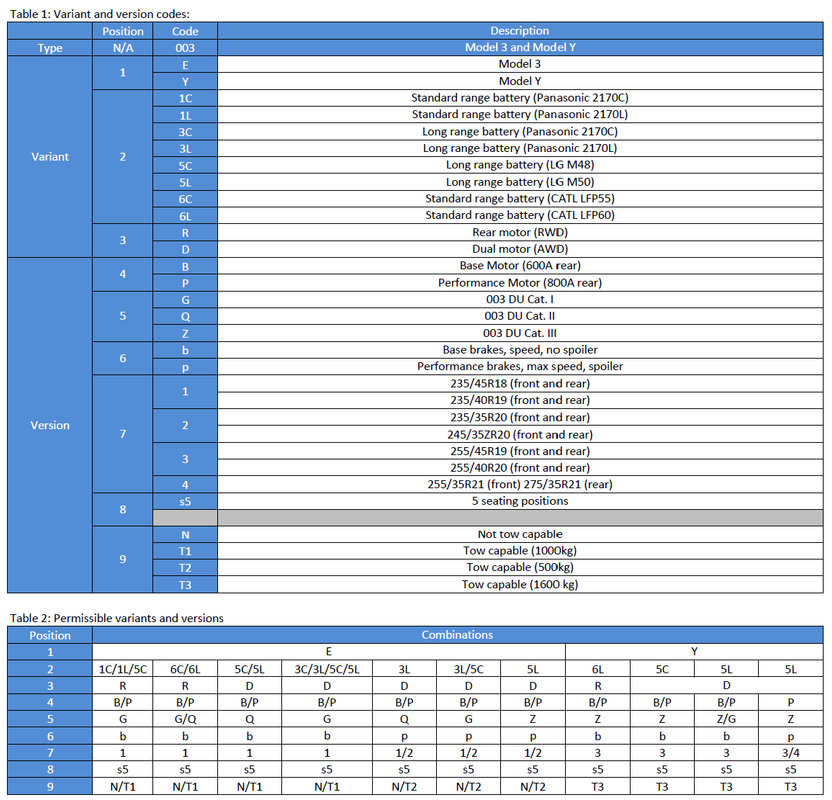Click the '235/35R20 (front and rear)' tire cell
The image size is (832, 800).
pyautogui.click(x=520, y=417)
